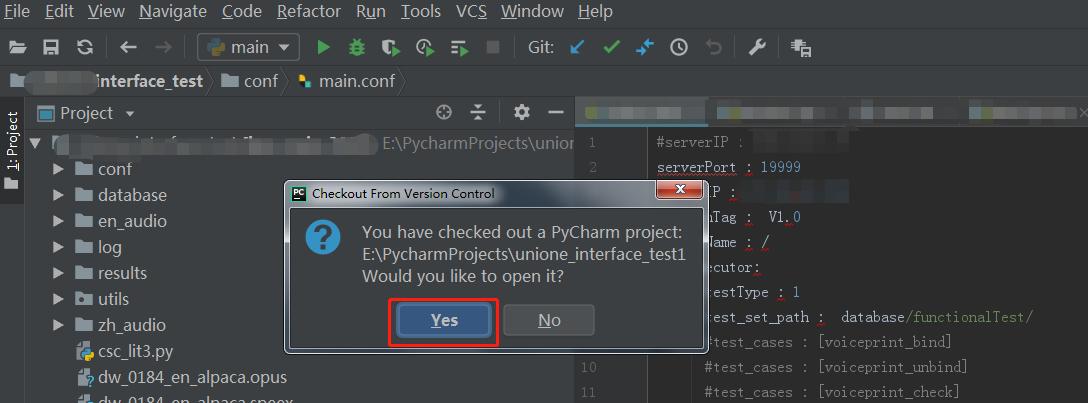The image size is (1088, 403).
Task: Click Yes to open the project
Action: [444, 320]
